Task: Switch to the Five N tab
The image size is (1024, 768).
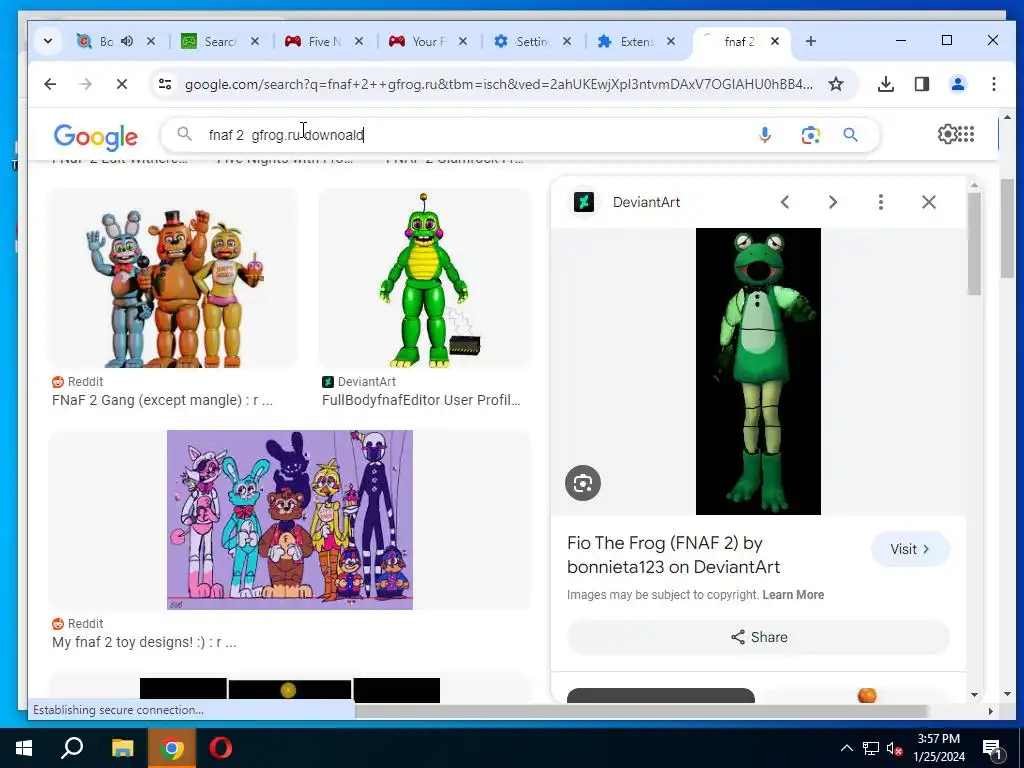Action: coord(323,41)
